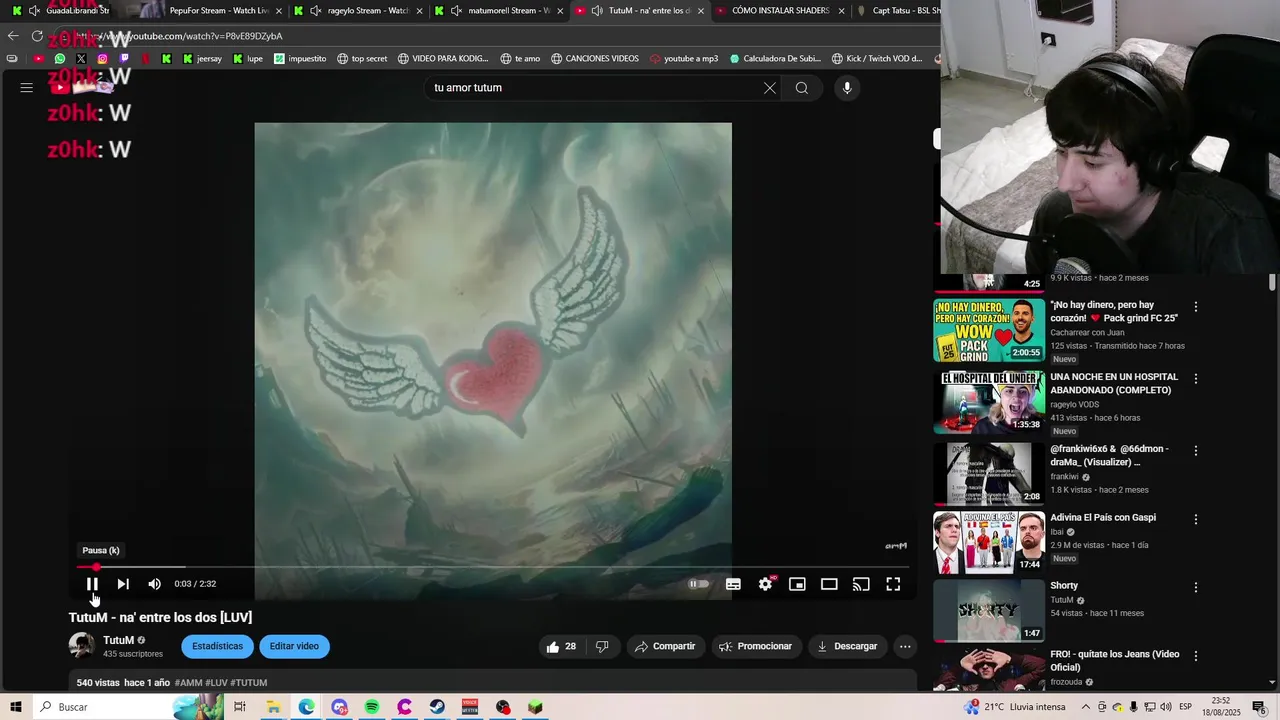Open the Twitch bookmark icon
Viewport: 1280px width, 720px height.
click(x=124, y=59)
